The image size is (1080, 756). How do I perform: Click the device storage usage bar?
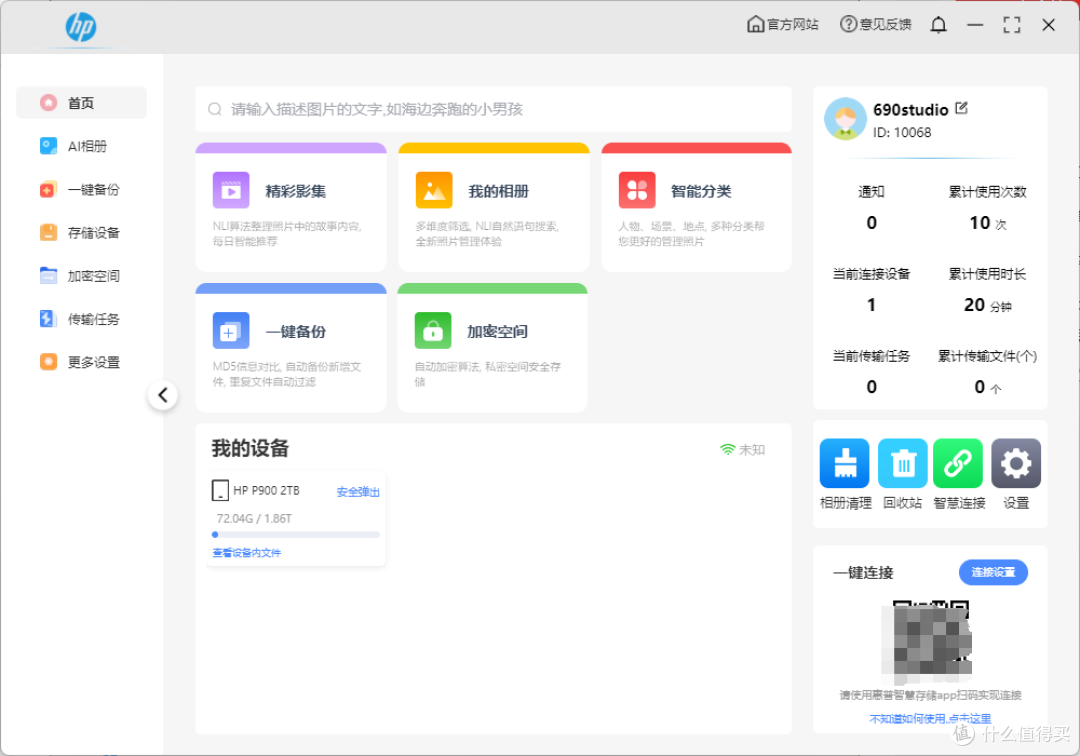point(295,534)
